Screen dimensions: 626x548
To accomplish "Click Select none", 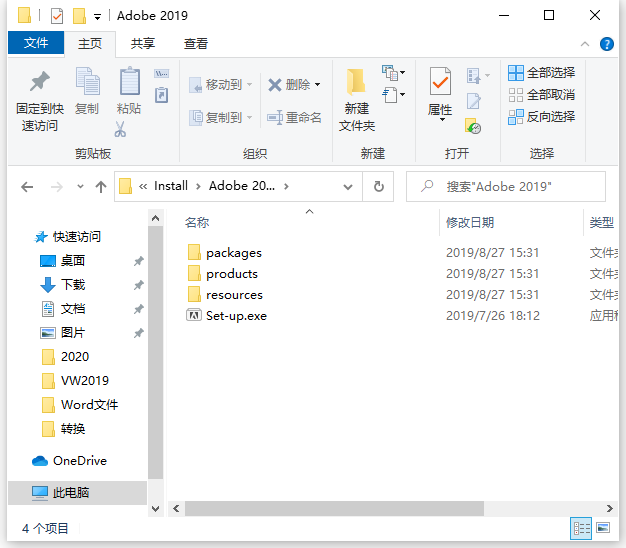I will tap(541, 95).
